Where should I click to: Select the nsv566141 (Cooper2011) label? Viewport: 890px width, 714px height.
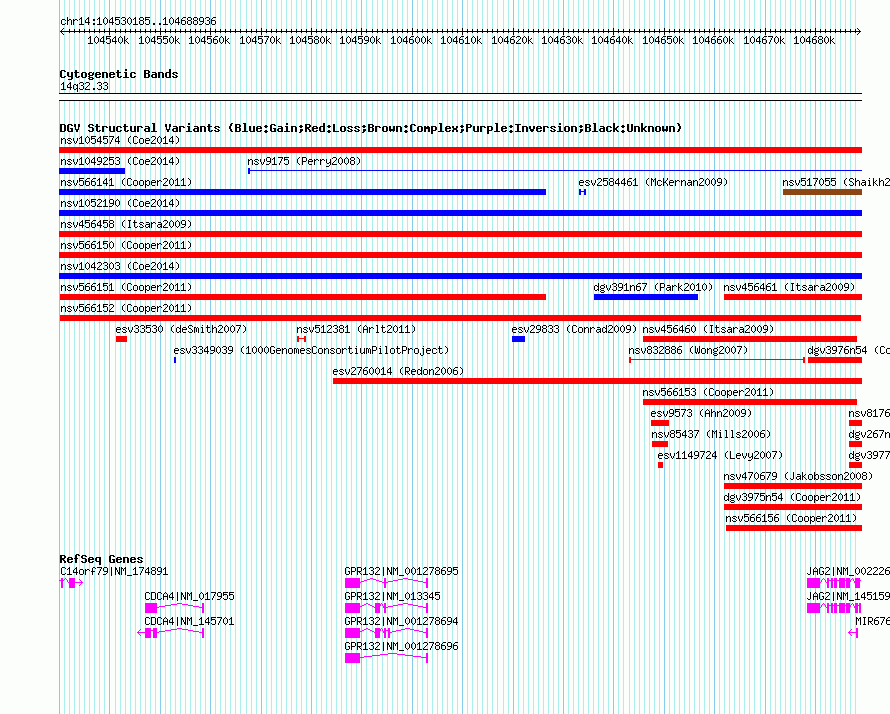(126, 182)
